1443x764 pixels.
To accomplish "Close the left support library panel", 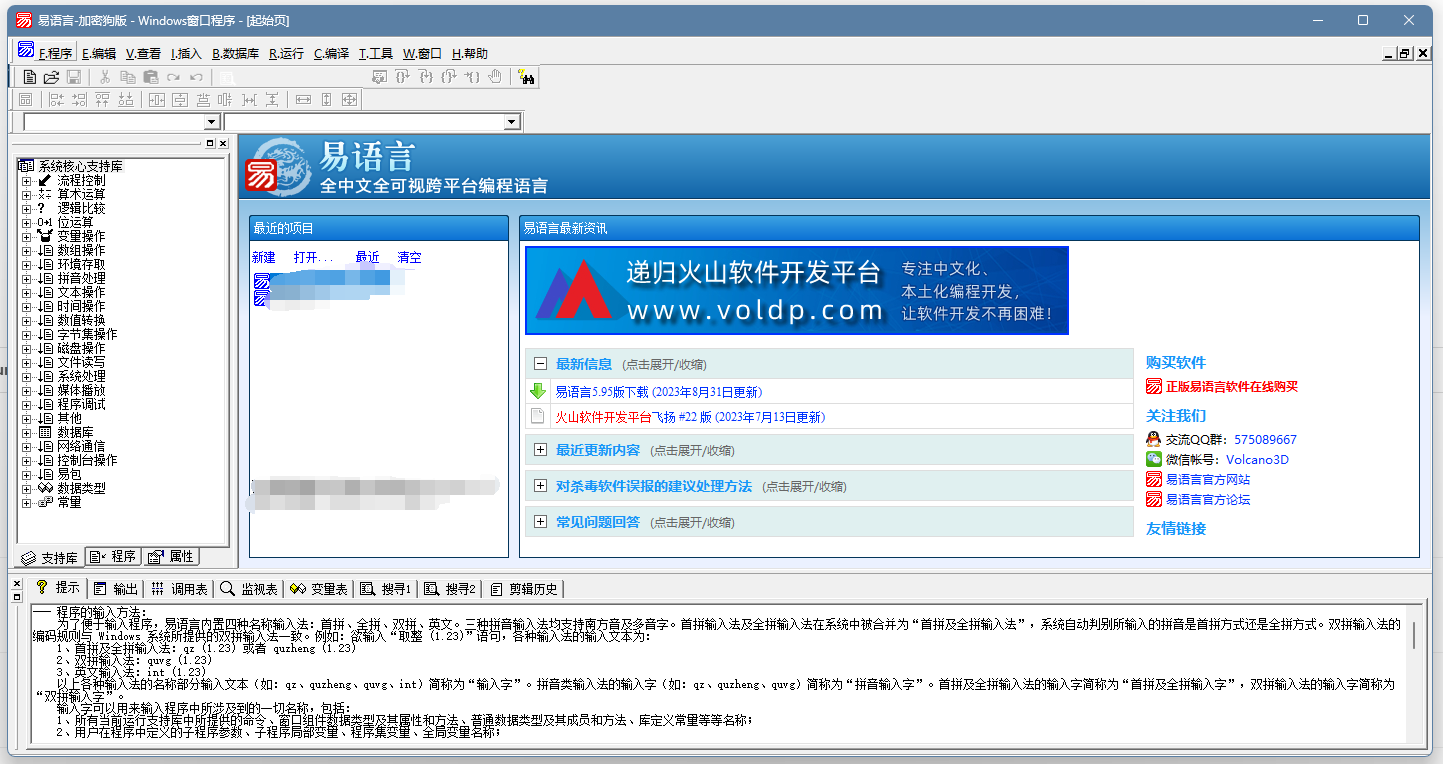I will point(223,144).
